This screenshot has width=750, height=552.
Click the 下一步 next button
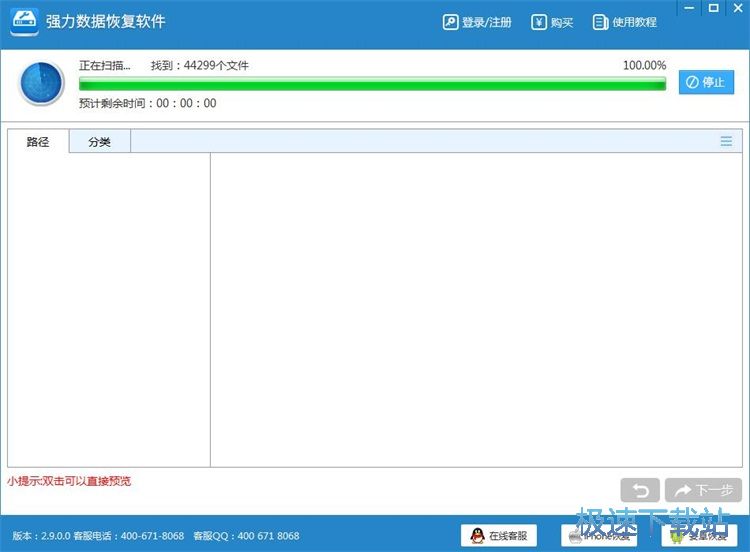point(703,490)
